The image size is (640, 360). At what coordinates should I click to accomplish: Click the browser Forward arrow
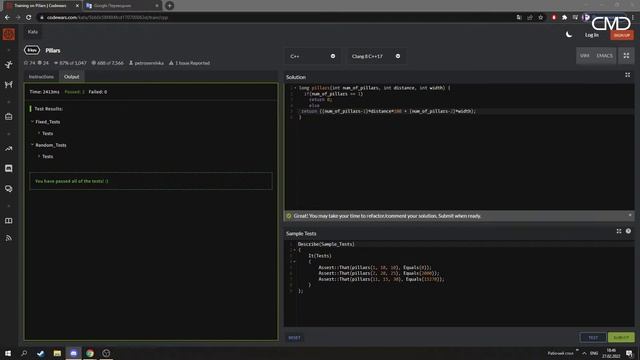[18, 18]
